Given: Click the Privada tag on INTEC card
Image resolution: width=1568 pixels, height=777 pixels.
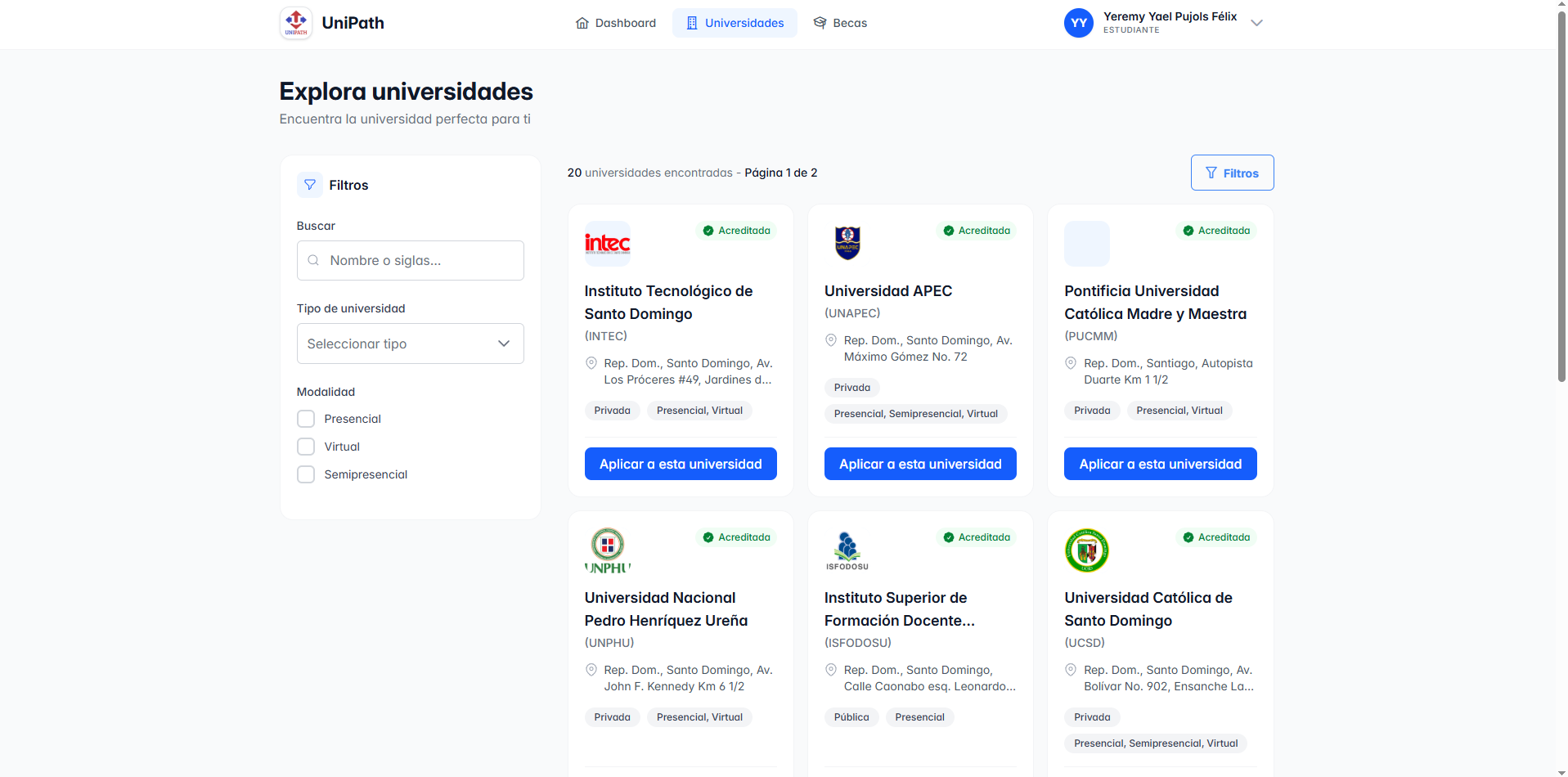Looking at the screenshot, I should click(x=612, y=411).
